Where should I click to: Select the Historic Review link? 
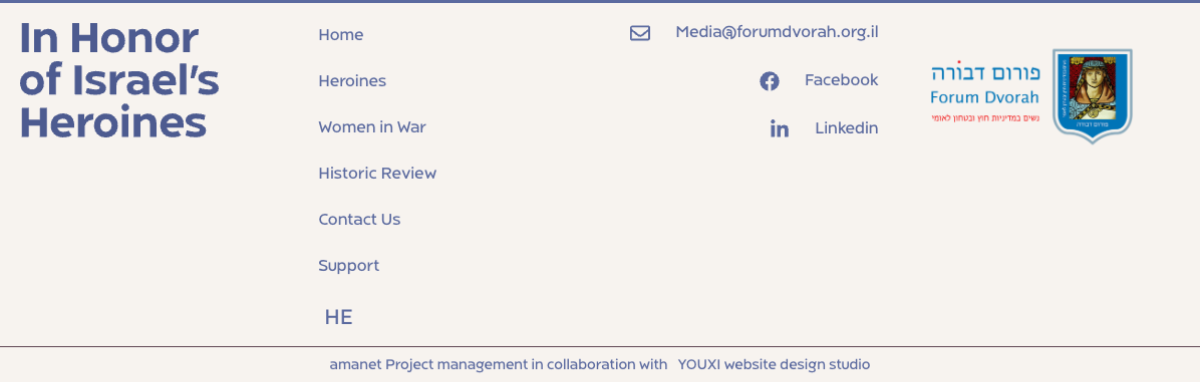pyautogui.click(x=377, y=173)
